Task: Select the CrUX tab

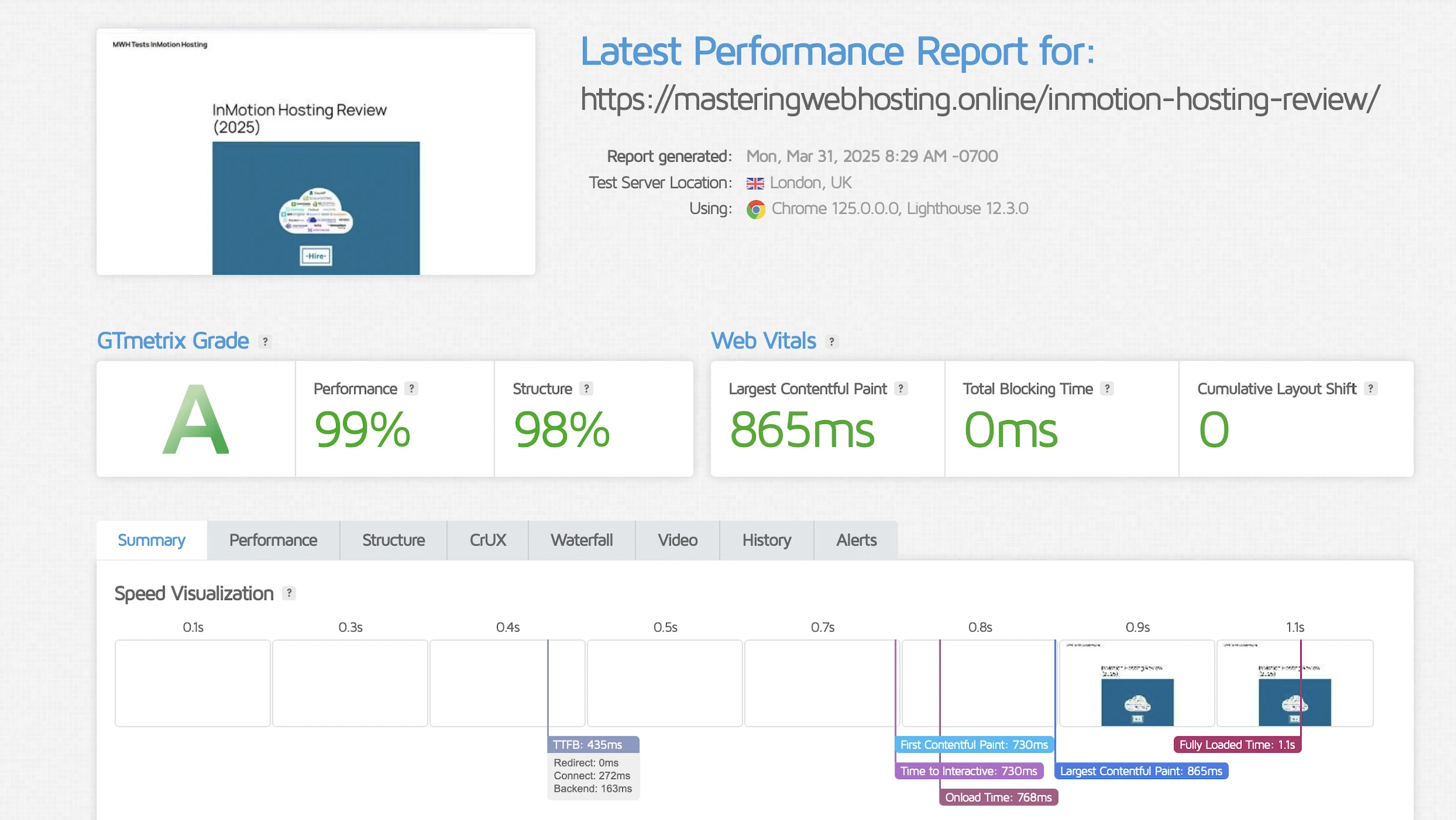Action: [488, 540]
